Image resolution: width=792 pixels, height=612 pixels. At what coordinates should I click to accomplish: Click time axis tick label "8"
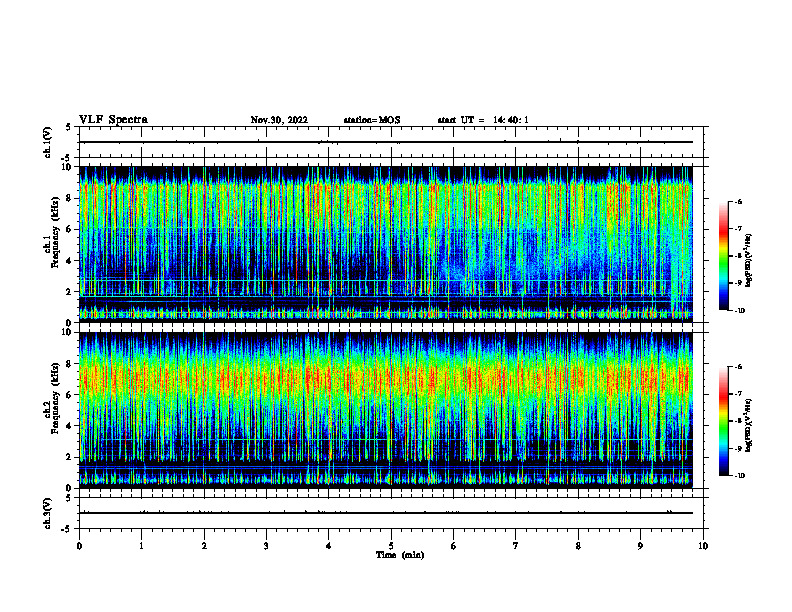[578, 546]
